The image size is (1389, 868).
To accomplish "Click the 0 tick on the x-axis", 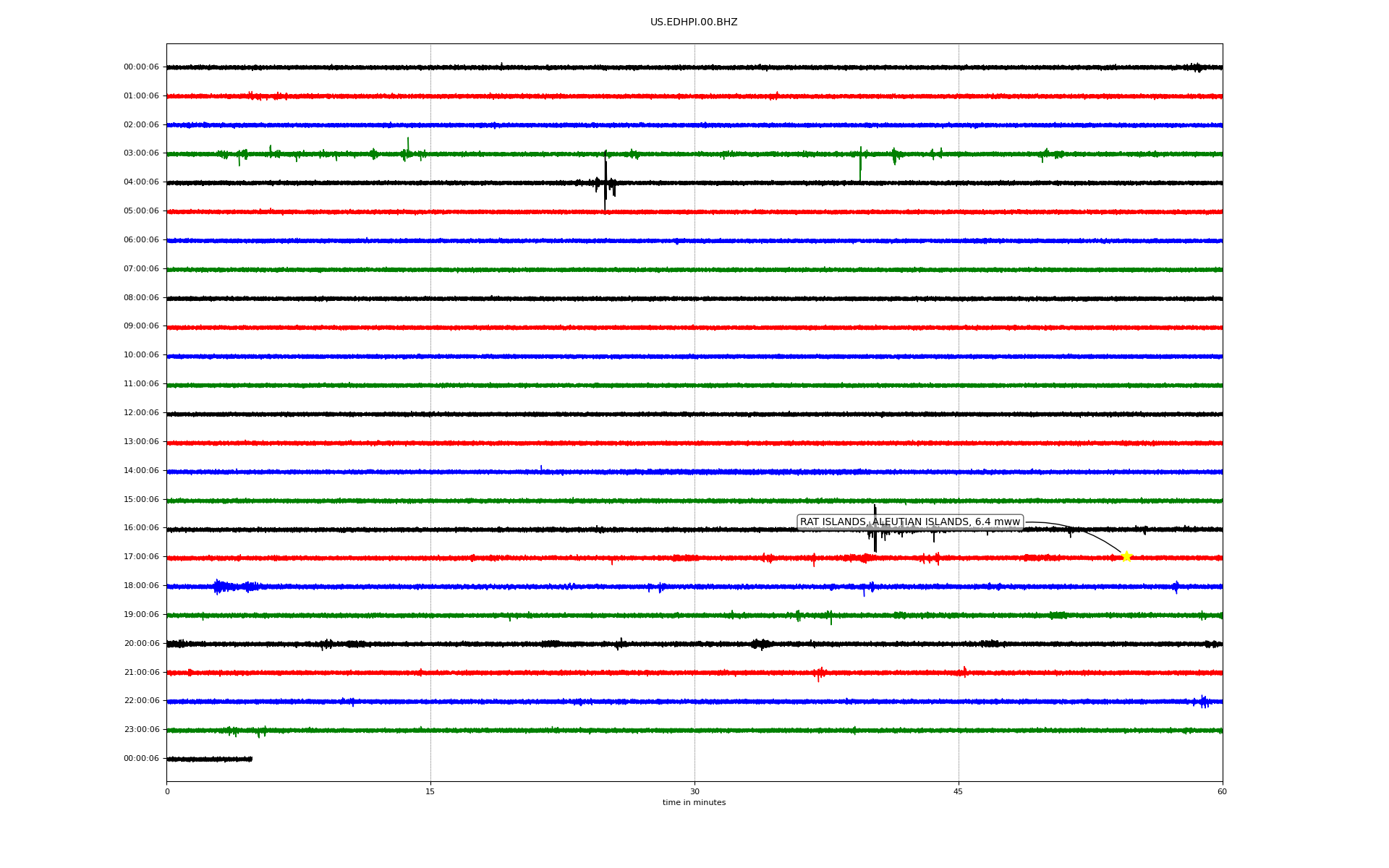I will click(x=167, y=791).
